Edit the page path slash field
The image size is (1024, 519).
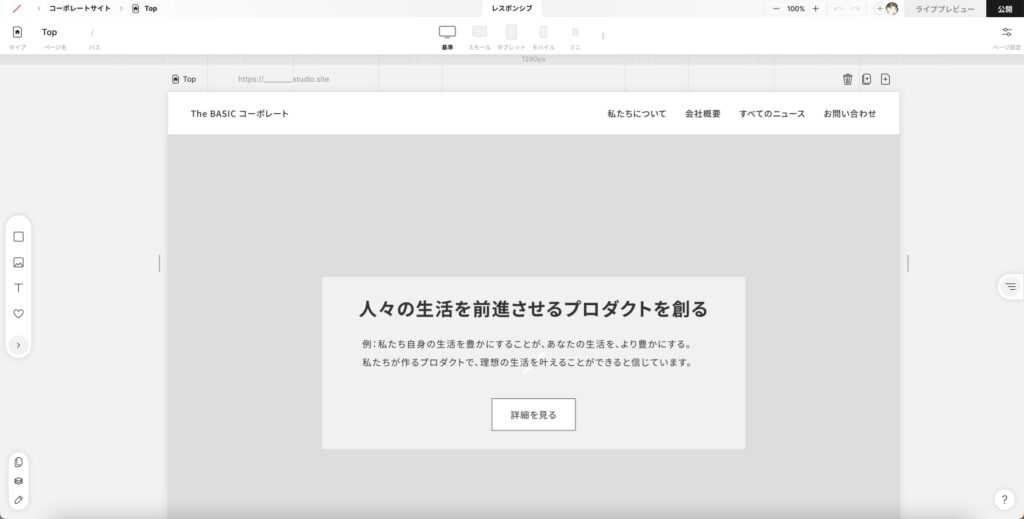[92, 32]
